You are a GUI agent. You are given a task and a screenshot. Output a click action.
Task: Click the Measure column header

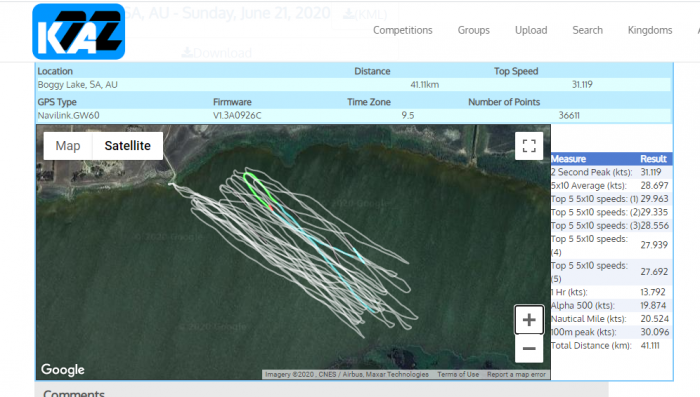pyautogui.click(x=568, y=159)
